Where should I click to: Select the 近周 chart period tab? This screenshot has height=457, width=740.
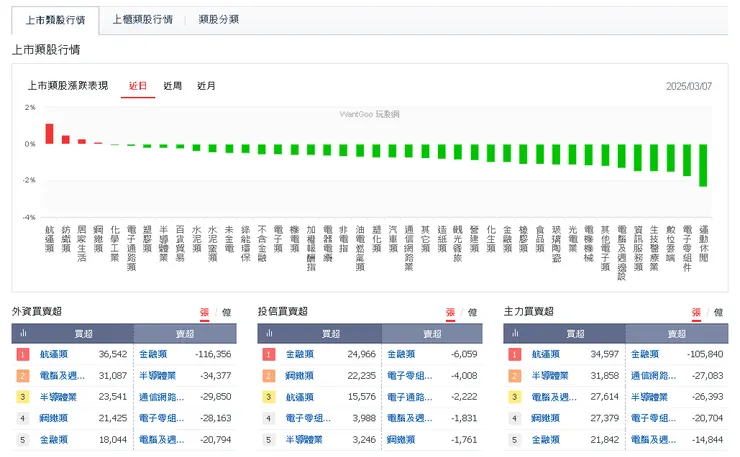[x=172, y=86]
